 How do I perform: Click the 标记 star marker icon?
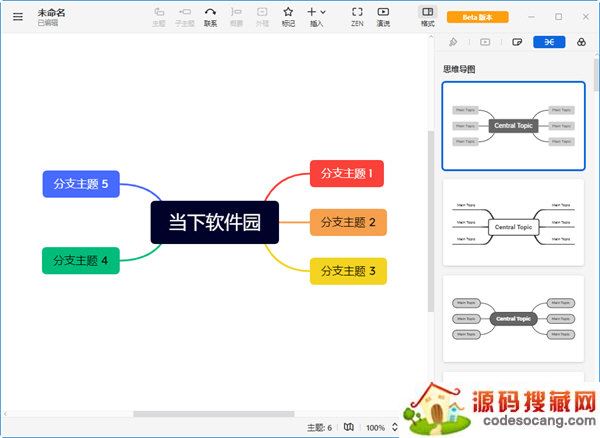[x=288, y=16]
